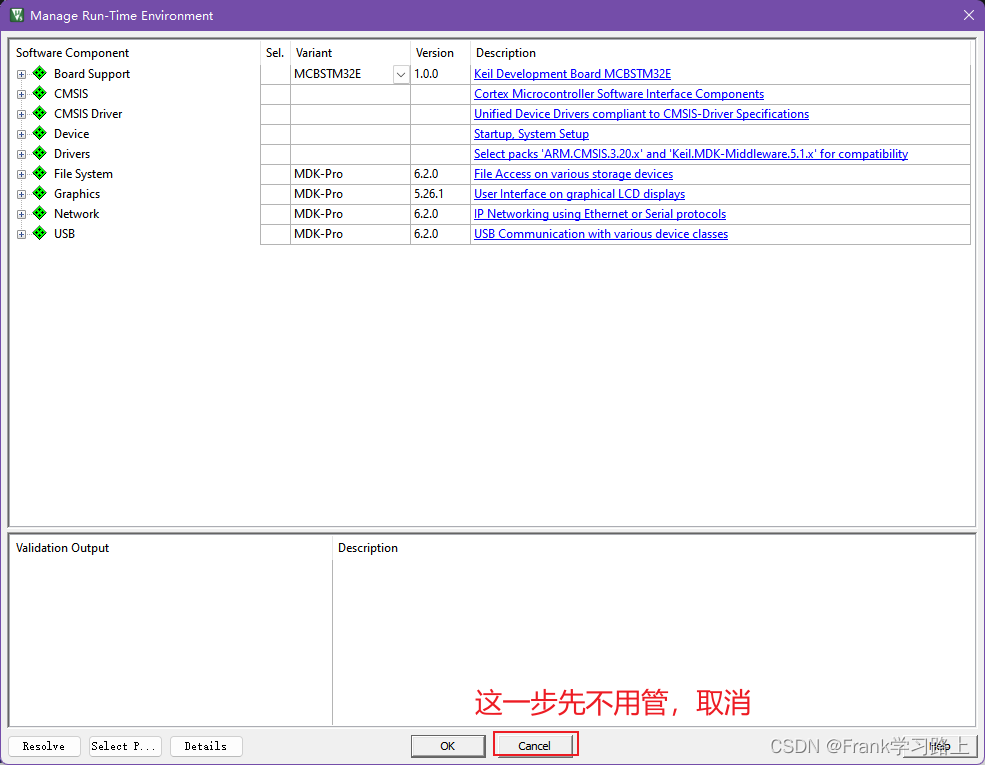Expand the USB tree node
Screen dimensions: 985x765
tap(21, 234)
